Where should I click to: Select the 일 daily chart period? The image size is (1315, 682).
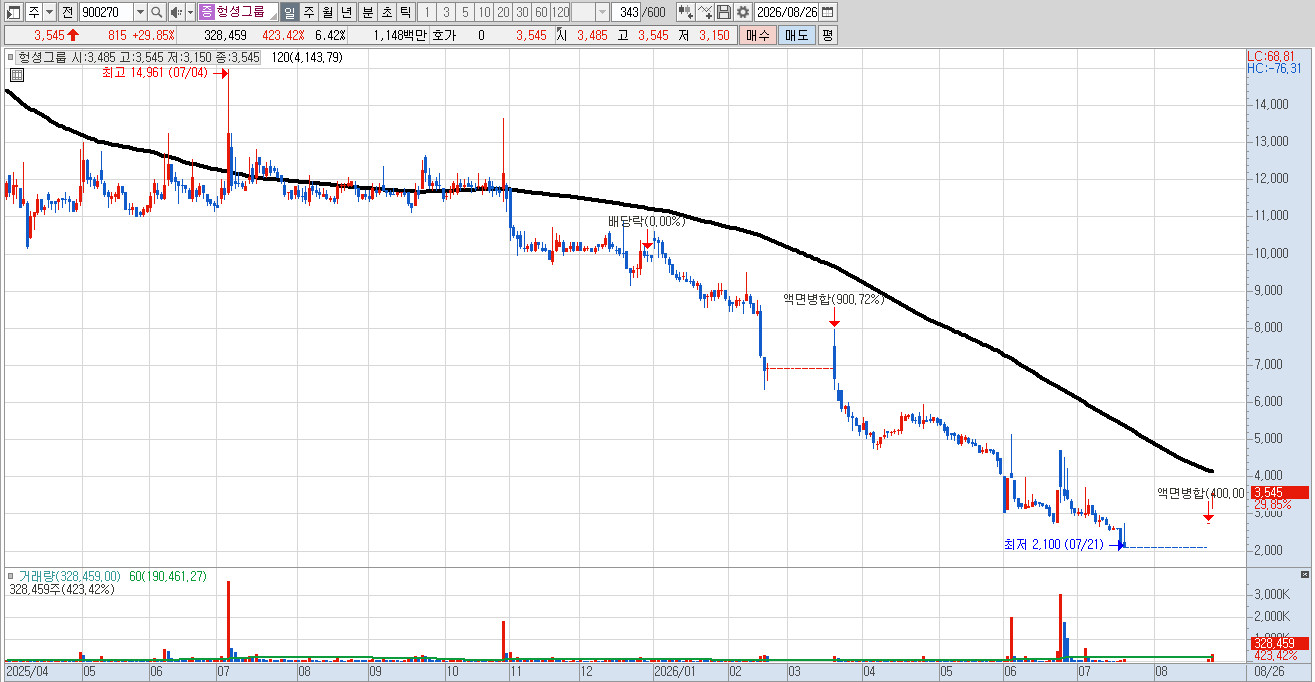(x=289, y=12)
